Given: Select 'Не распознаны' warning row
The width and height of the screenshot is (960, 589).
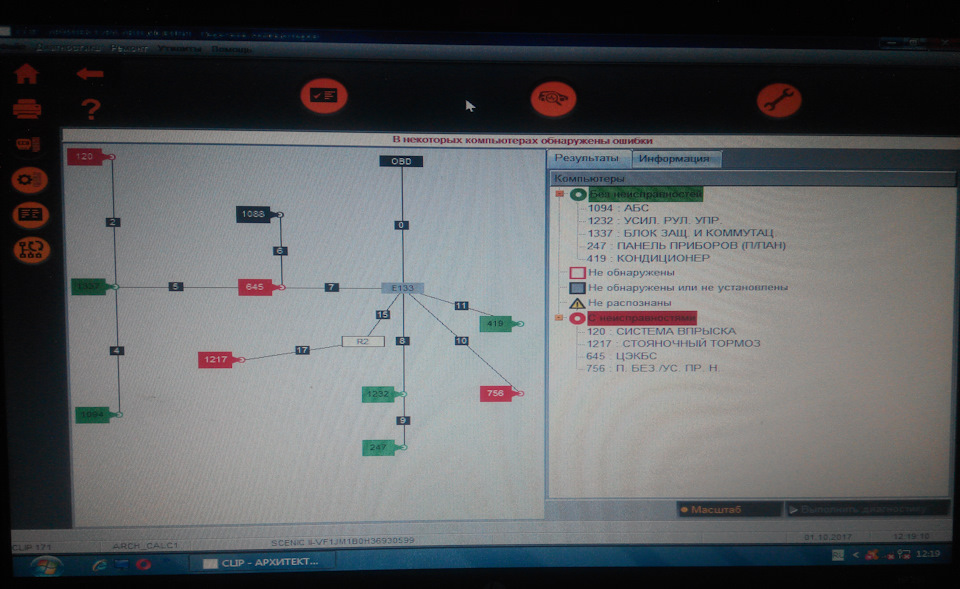Looking at the screenshot, I should tap(620, 303).
